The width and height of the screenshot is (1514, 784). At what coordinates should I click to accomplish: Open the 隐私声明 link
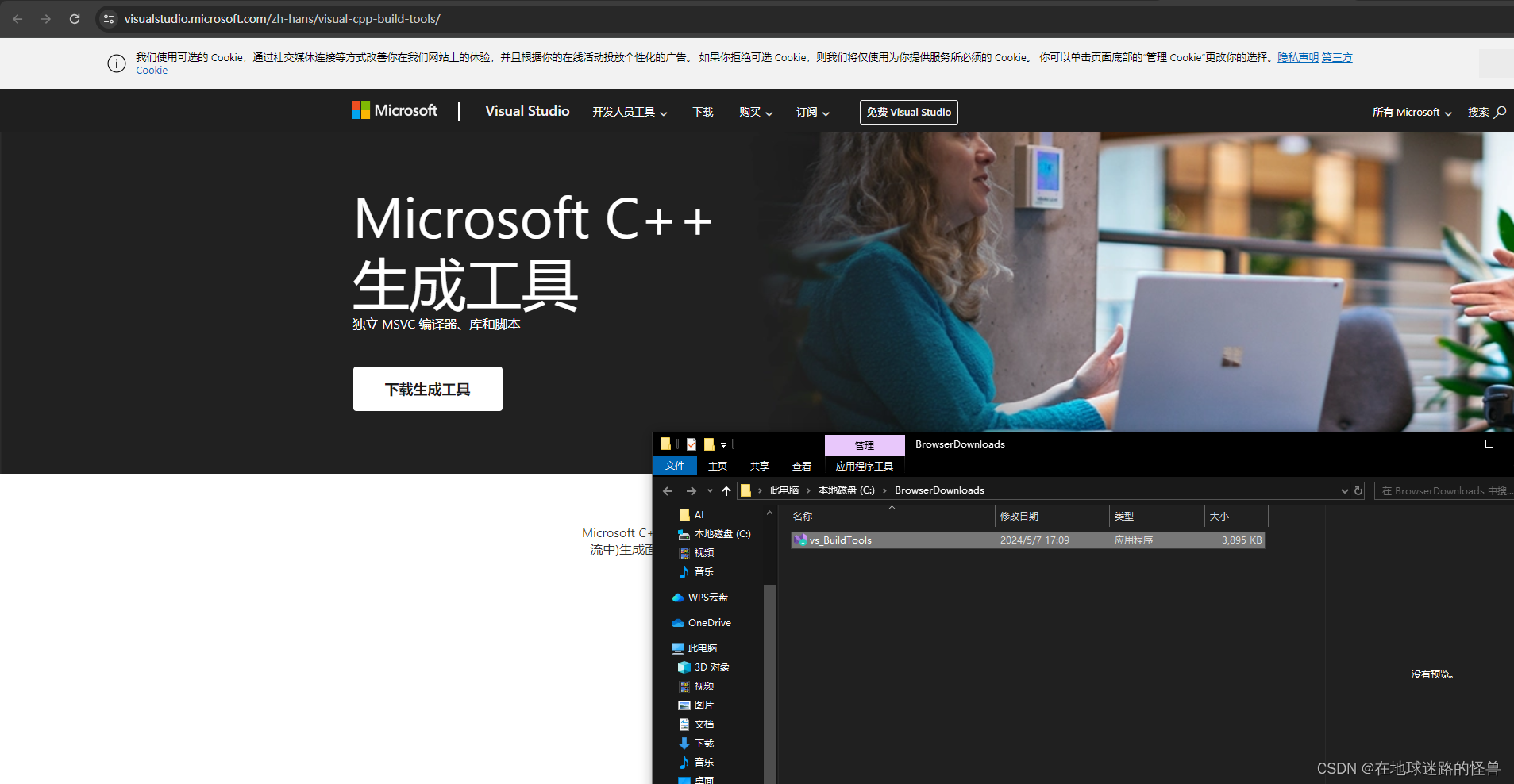(1298, 57)
